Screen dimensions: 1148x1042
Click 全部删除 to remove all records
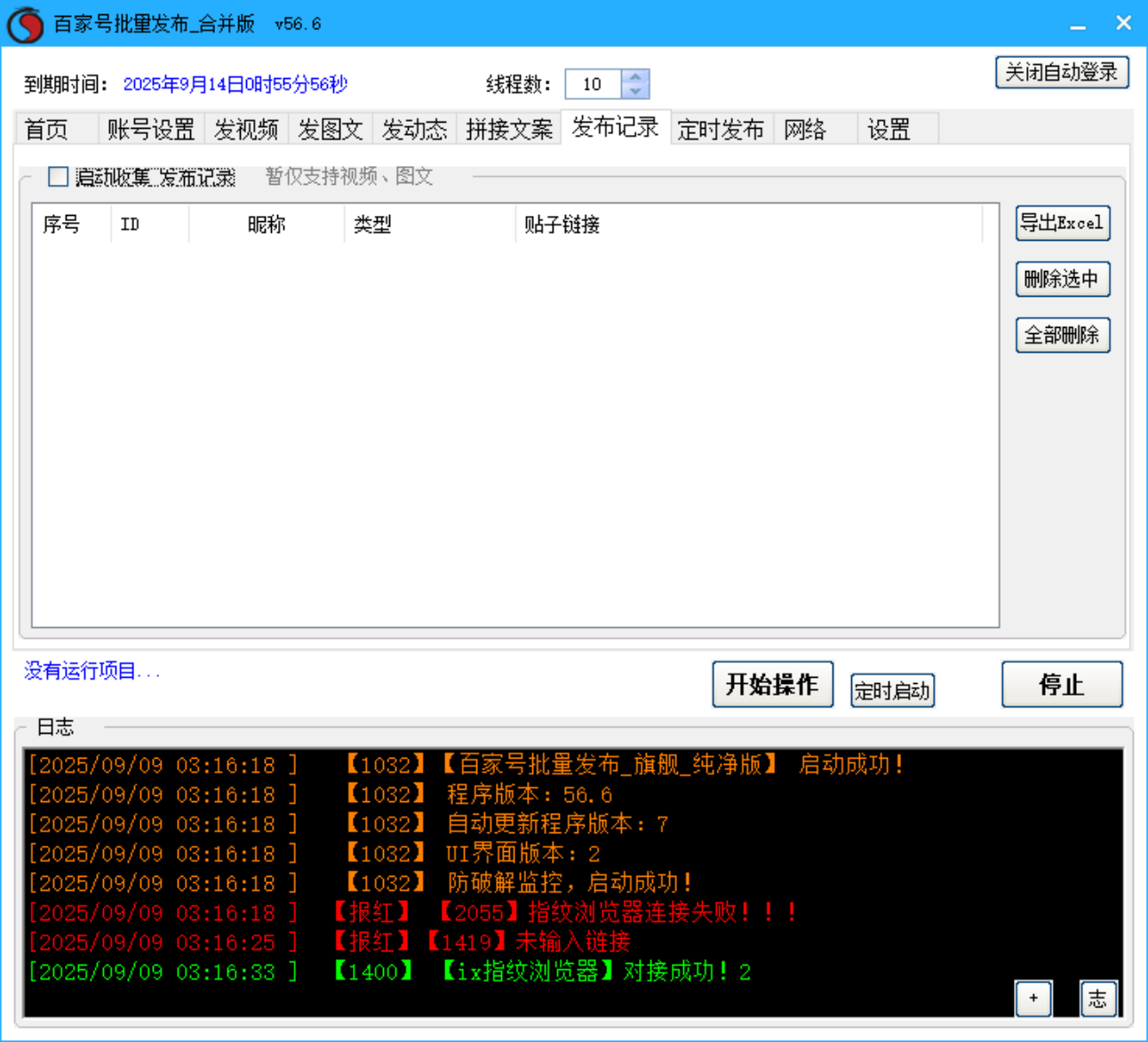[x=1063, y=335]
